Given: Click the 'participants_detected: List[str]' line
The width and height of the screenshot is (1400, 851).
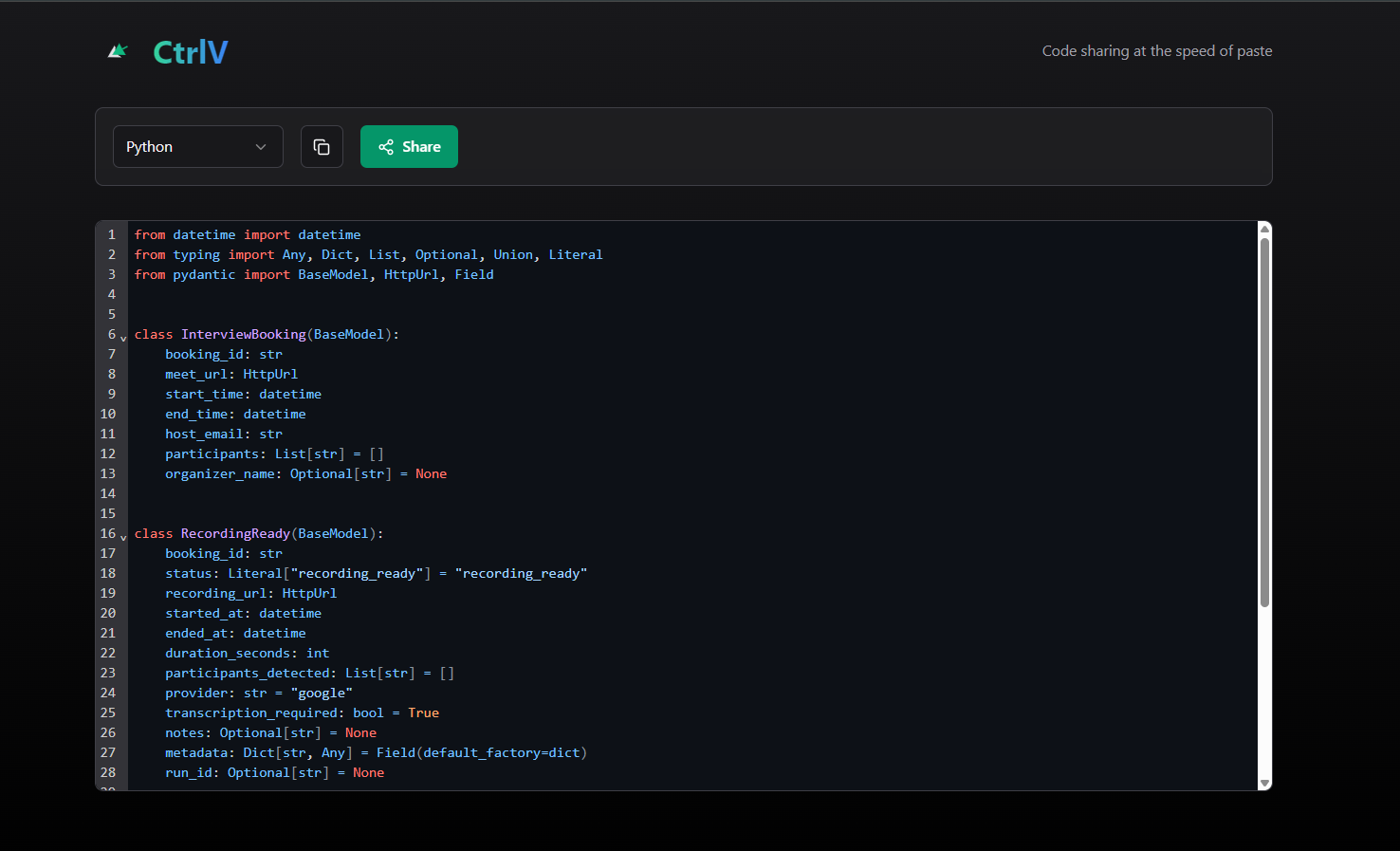Looking at the screenshot, I should 309,673.
